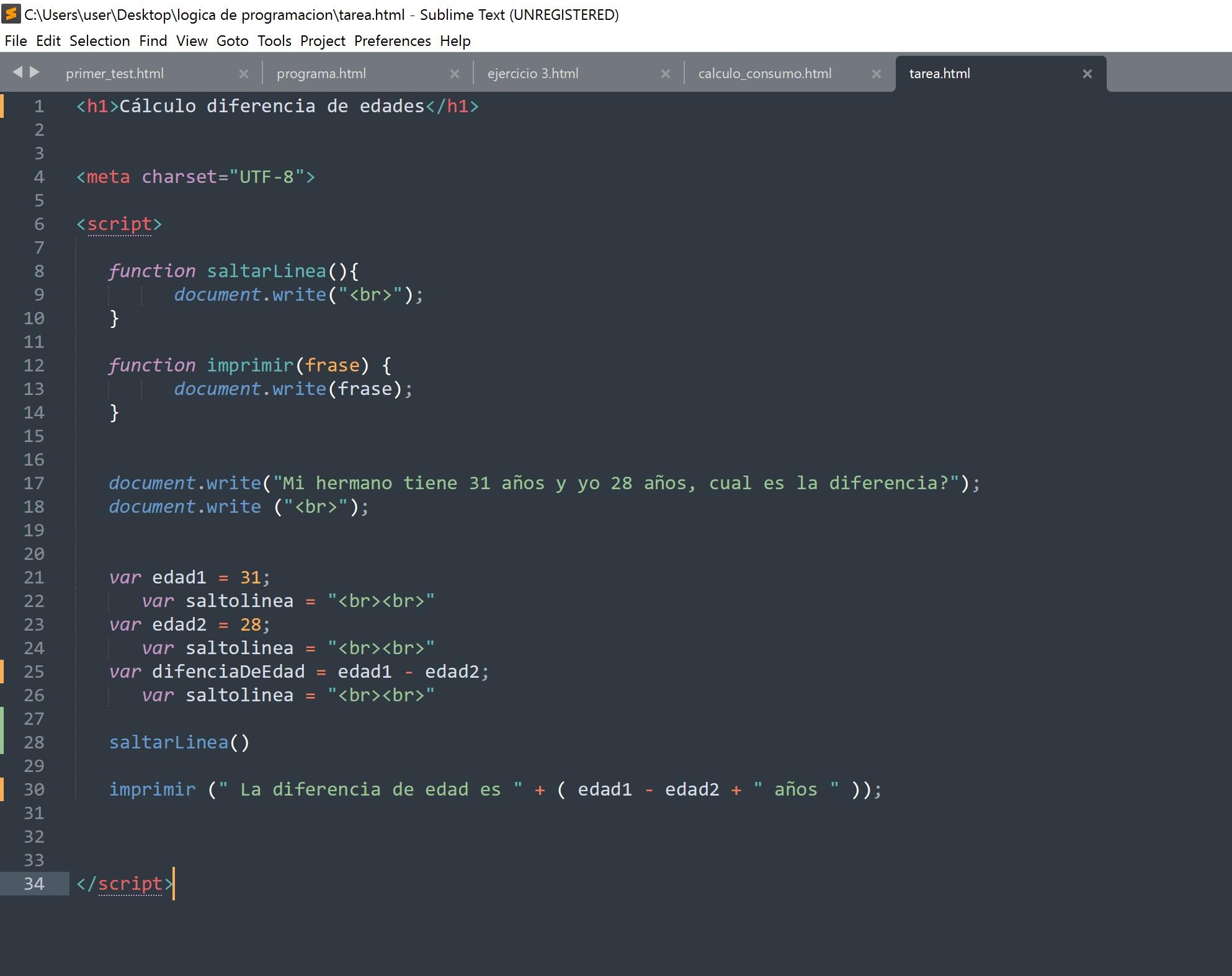The width and height of the screenshot is (1232, 976).
Task: Click the string ' La diferencia de edad es ' on line 30
Action: click(370, 789)
